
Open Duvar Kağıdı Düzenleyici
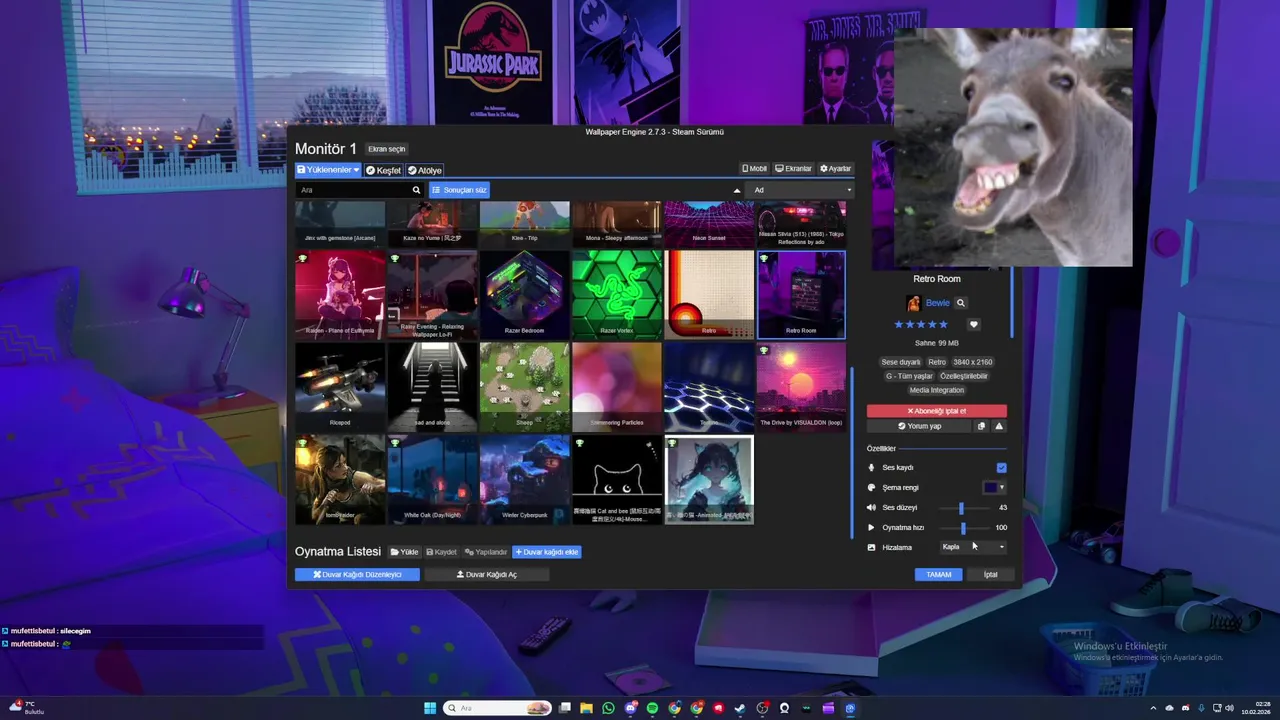(357, 575)
